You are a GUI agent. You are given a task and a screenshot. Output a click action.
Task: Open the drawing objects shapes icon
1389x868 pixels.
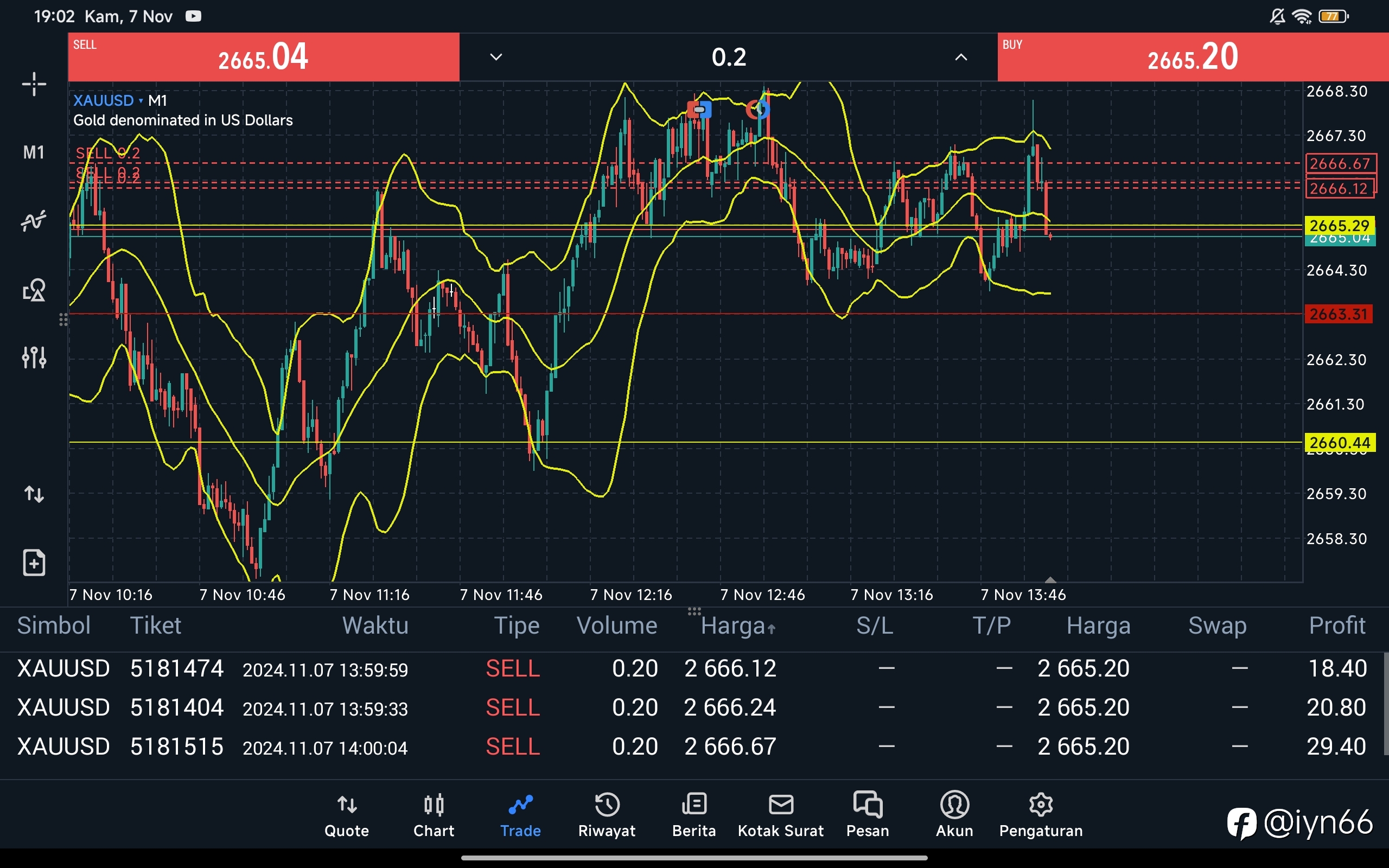point(34,290)
